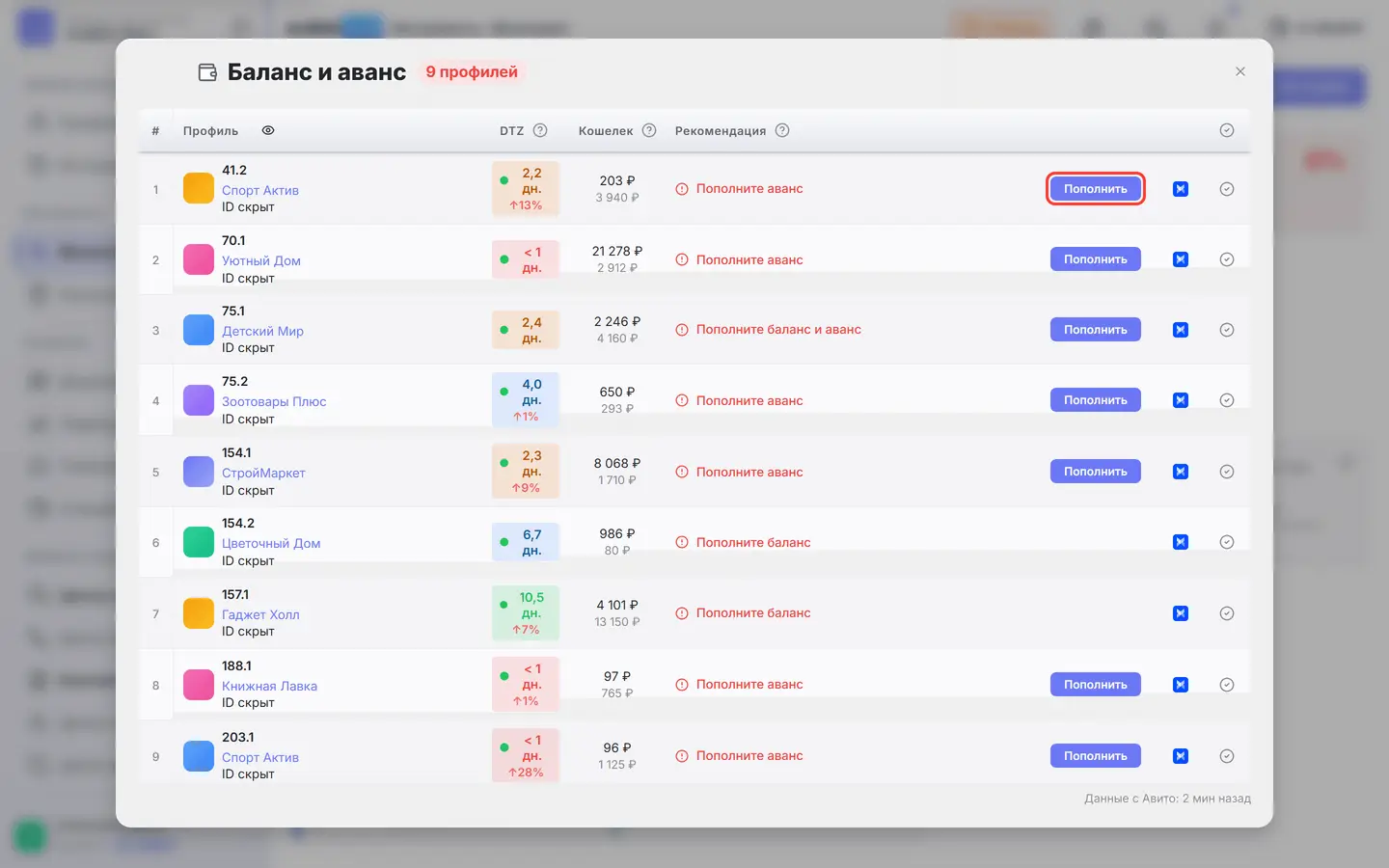Viewport: 1389px width, 868px height.
Task: Check the circle for СтройМаркет row
Action: [x=1227, y=472]
